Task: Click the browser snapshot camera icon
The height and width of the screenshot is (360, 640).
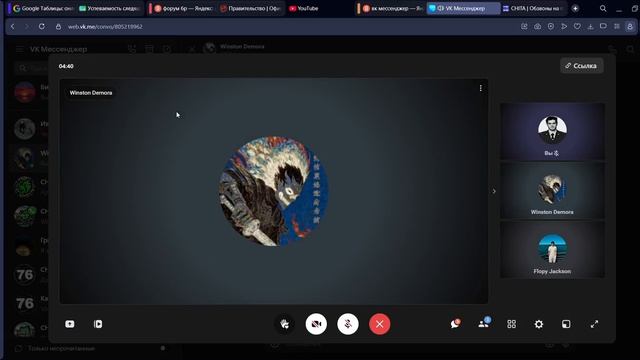Action: coord(538,27)
